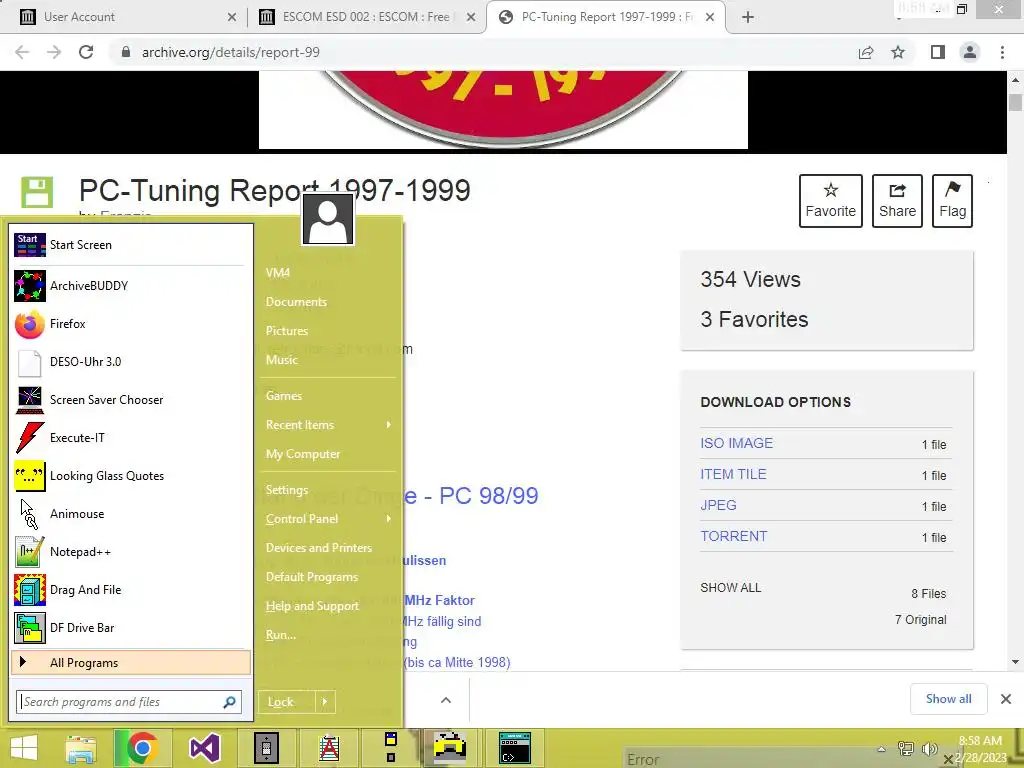Click the yellow car taskbar icon
Screen dimensions: 1024x768
pos(451,748)
